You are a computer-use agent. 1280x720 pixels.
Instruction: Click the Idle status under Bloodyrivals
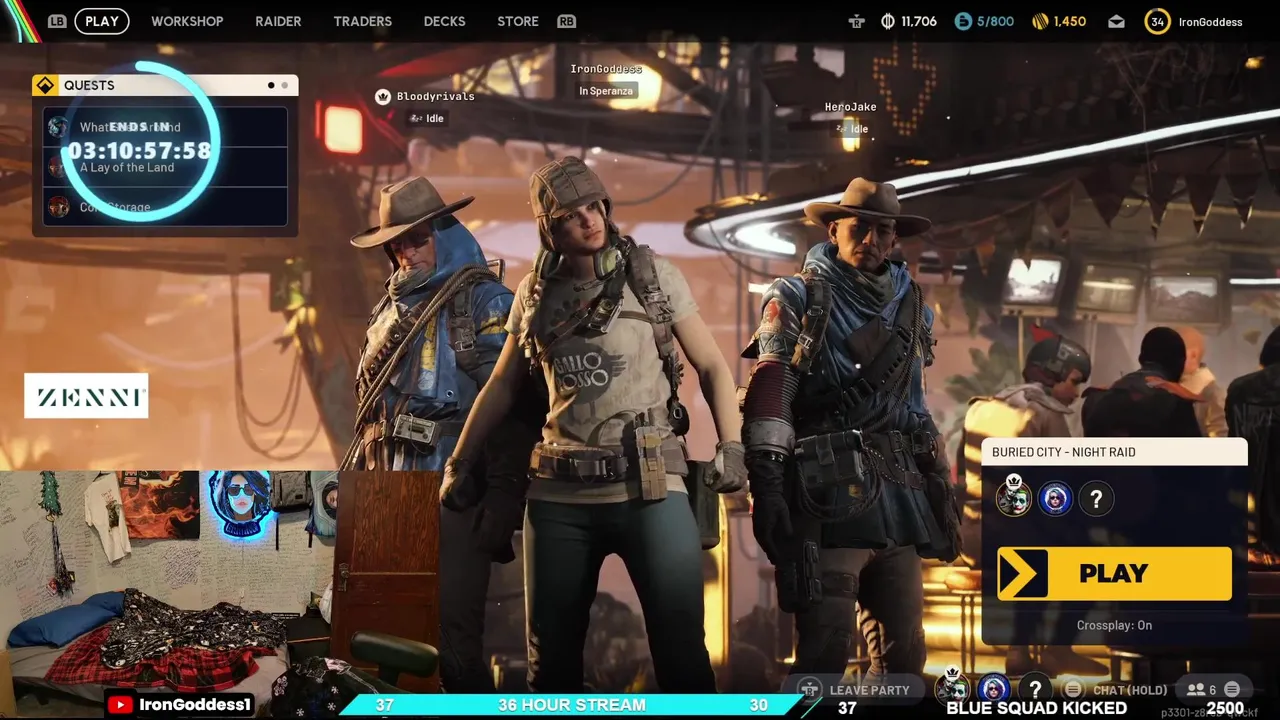click(426, 118)
